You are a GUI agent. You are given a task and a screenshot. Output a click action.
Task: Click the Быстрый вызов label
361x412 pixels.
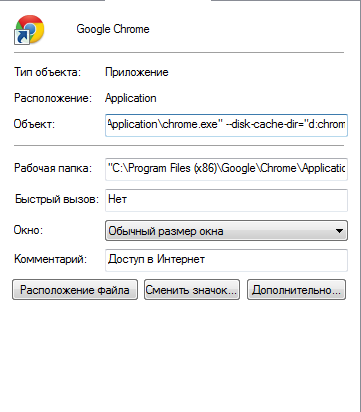57,199
